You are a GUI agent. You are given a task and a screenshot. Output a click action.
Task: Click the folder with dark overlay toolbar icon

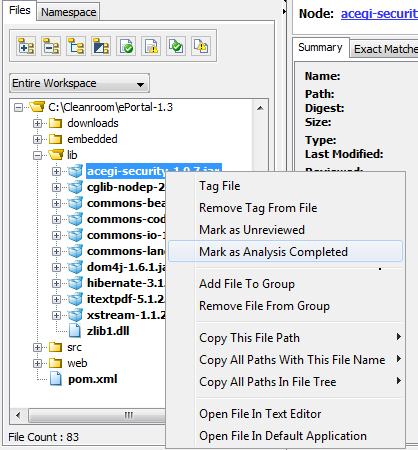(101, 46)
